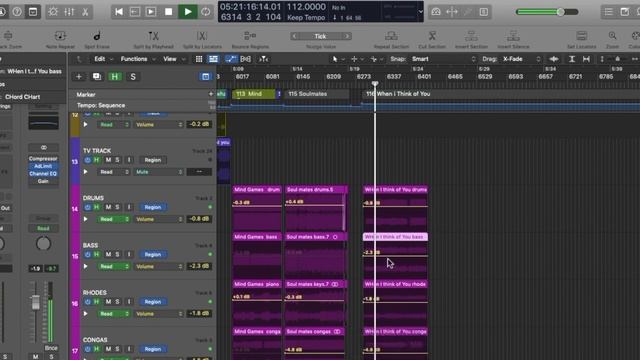Image resolution: width=640 pixels, height=360 pixels.
Task: Click the grid view icon in tracks menu bar
Action: click(199, 59)
